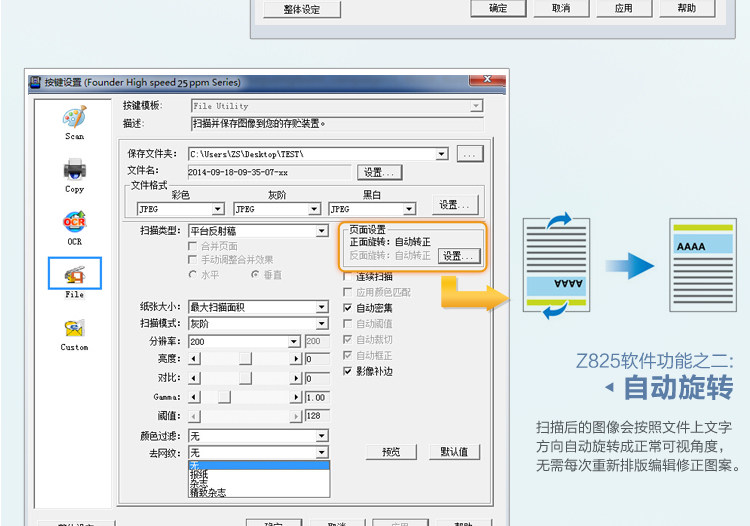Click the 预览 button
Screen dimensions: 750x526
coord(391,452)
